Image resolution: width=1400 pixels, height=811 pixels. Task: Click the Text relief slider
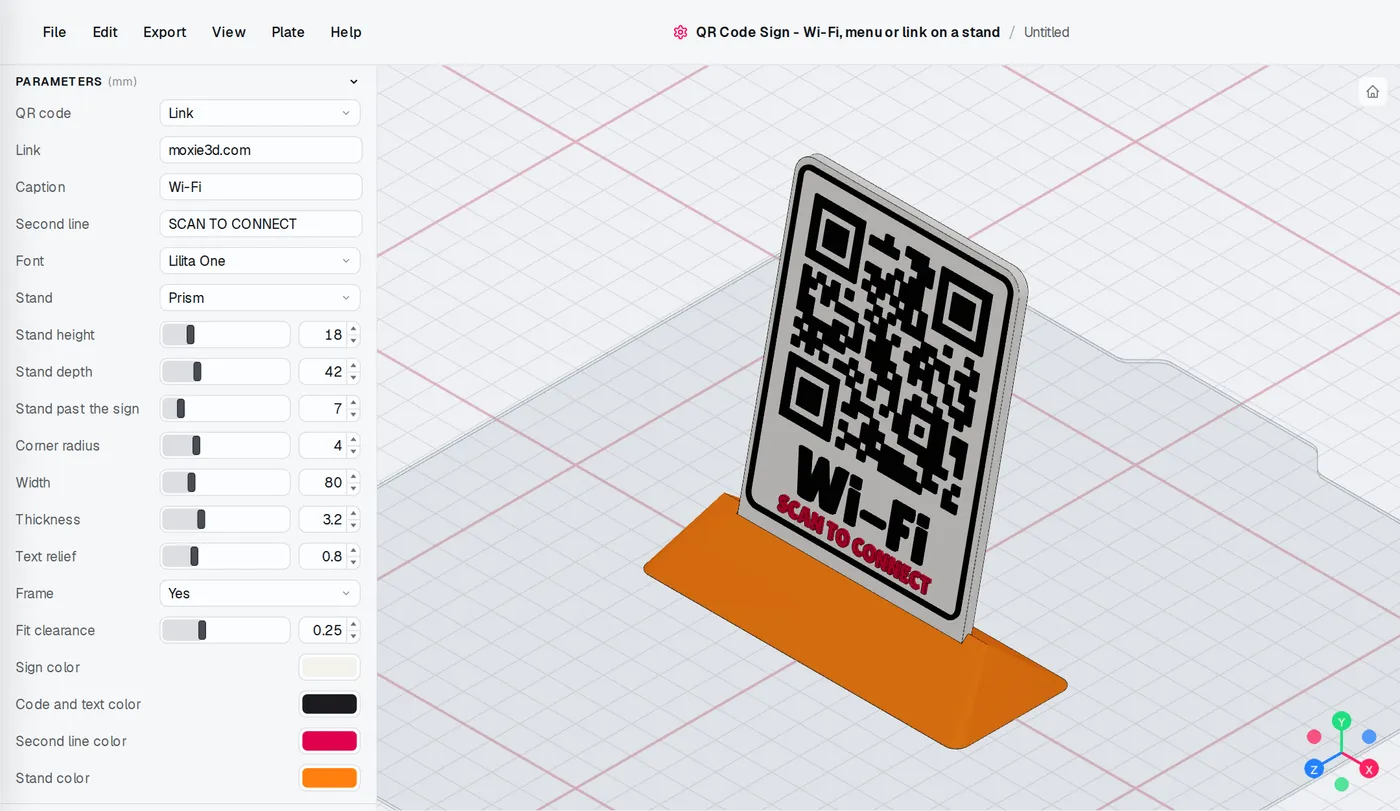[x=225, y=557]
